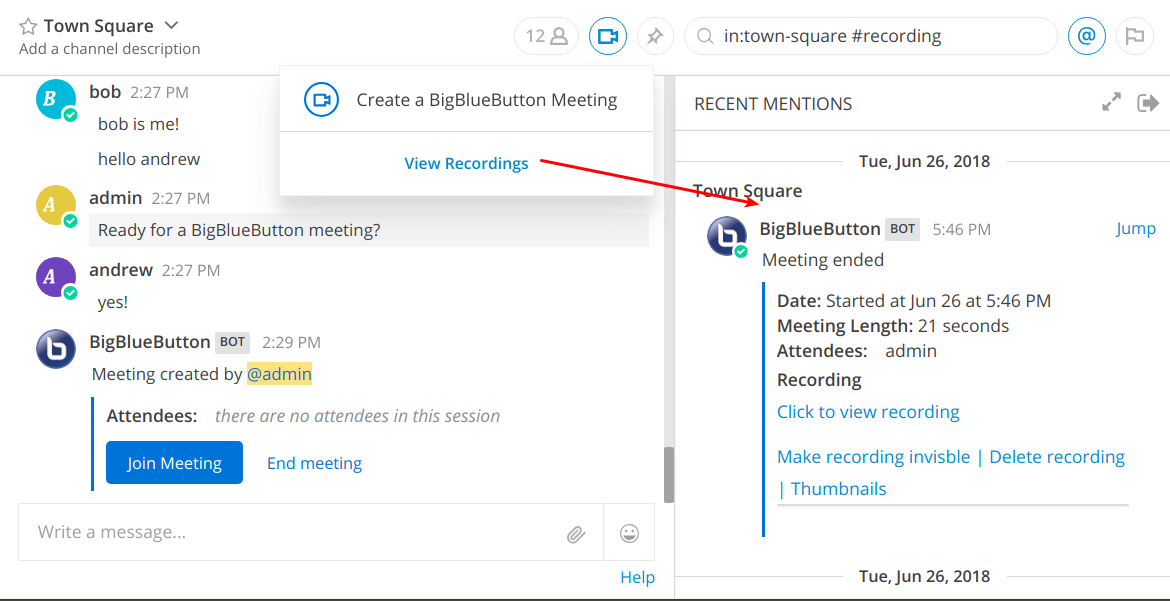Click andrew's avatar

pyautogui.click(x=55, y=276)
